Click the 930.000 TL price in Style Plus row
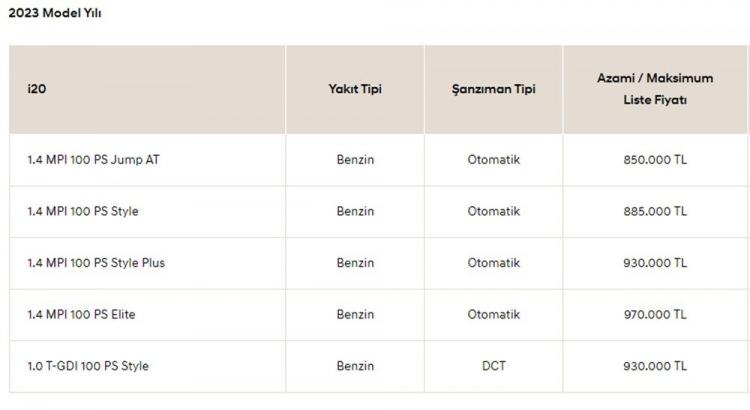Screen dimensions: 750x410 [655, 263]
